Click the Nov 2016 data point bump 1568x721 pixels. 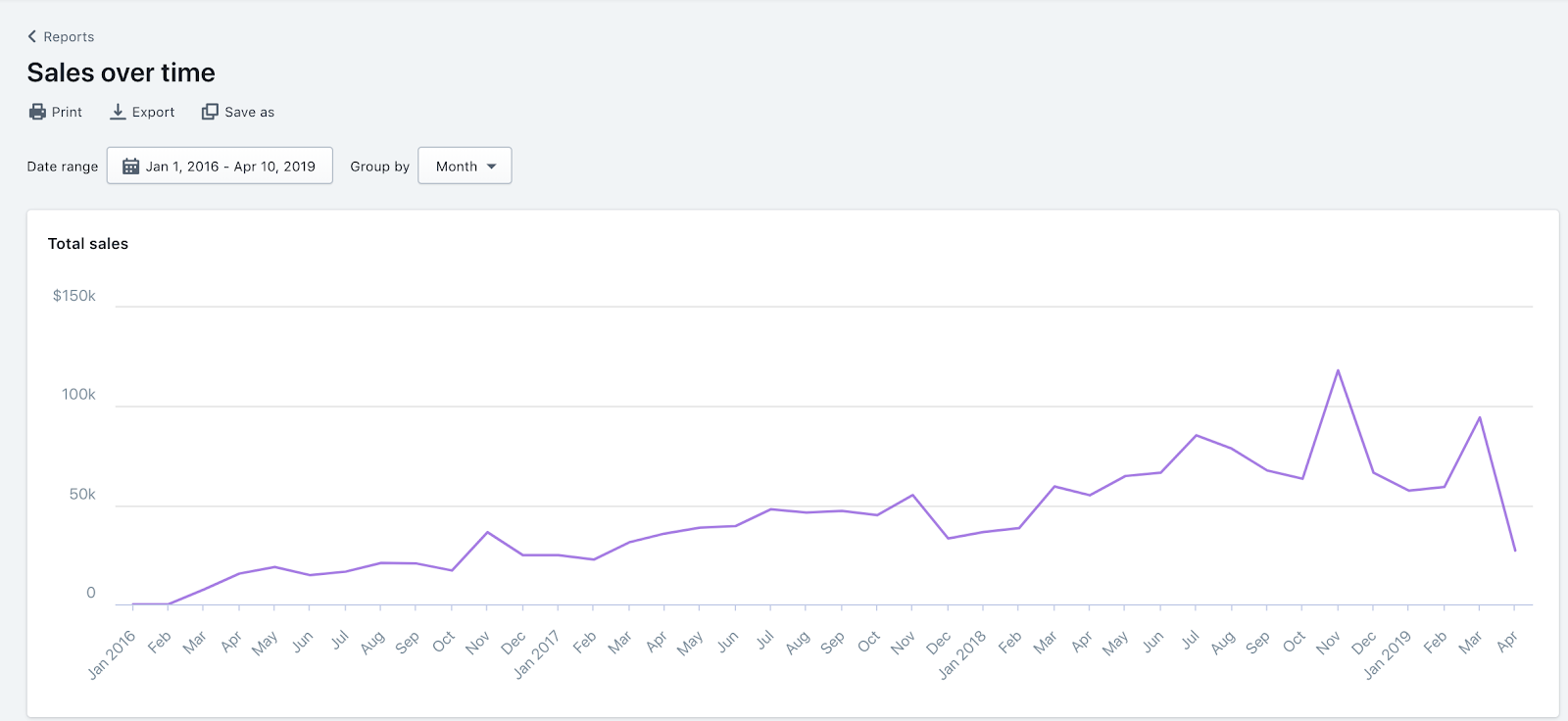pos(487,532)
